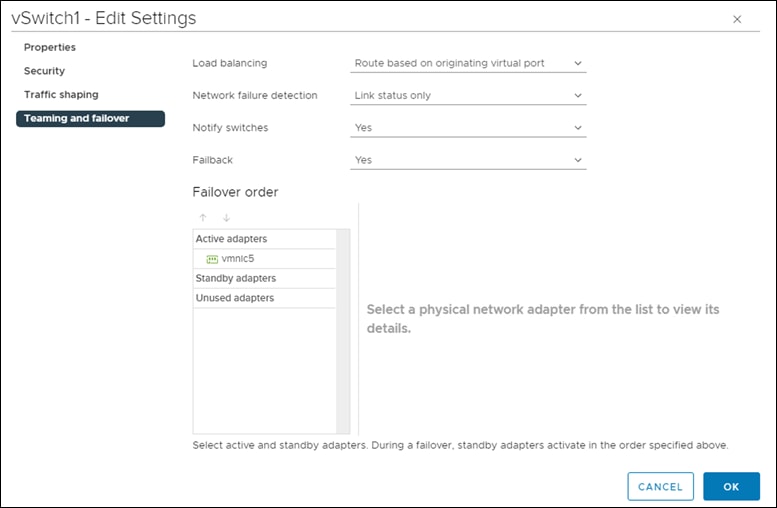
Task: Move adapter up with the up arrow icon
Action: coord(203,218)
